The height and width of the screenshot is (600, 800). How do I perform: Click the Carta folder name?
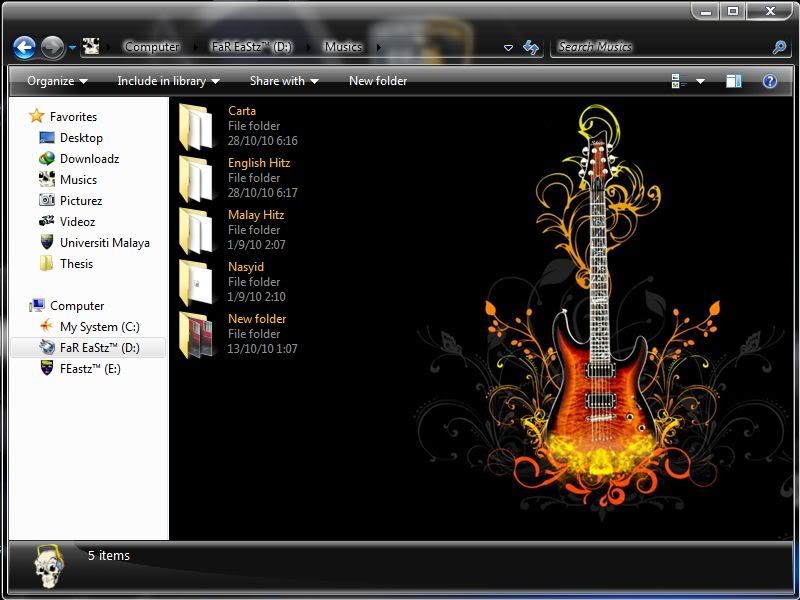point(242,111)
